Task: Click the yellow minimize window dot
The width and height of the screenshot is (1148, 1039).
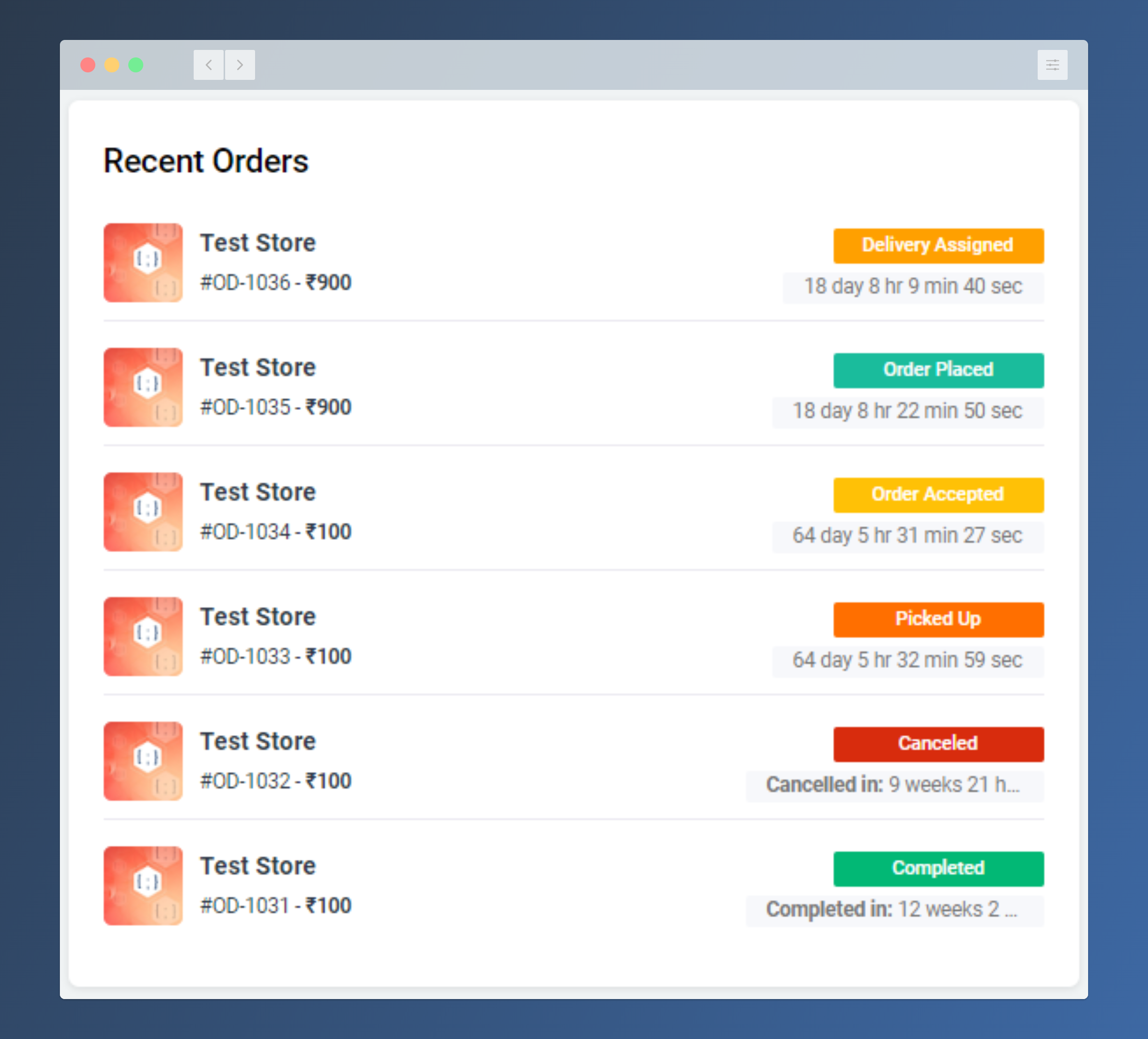Action: pyautogui.click(x=112, y=65)
